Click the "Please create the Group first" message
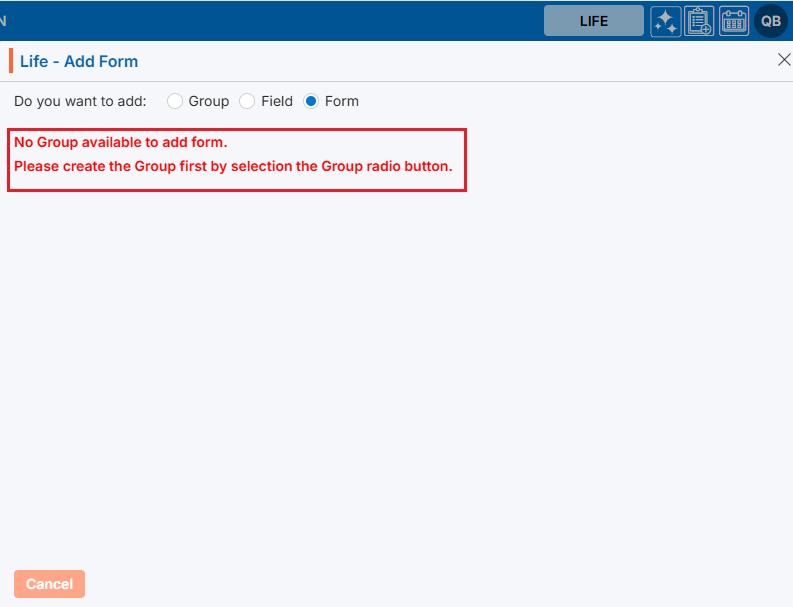The width and height of the screenshot is (793, 607). click(x=233, y=166)
